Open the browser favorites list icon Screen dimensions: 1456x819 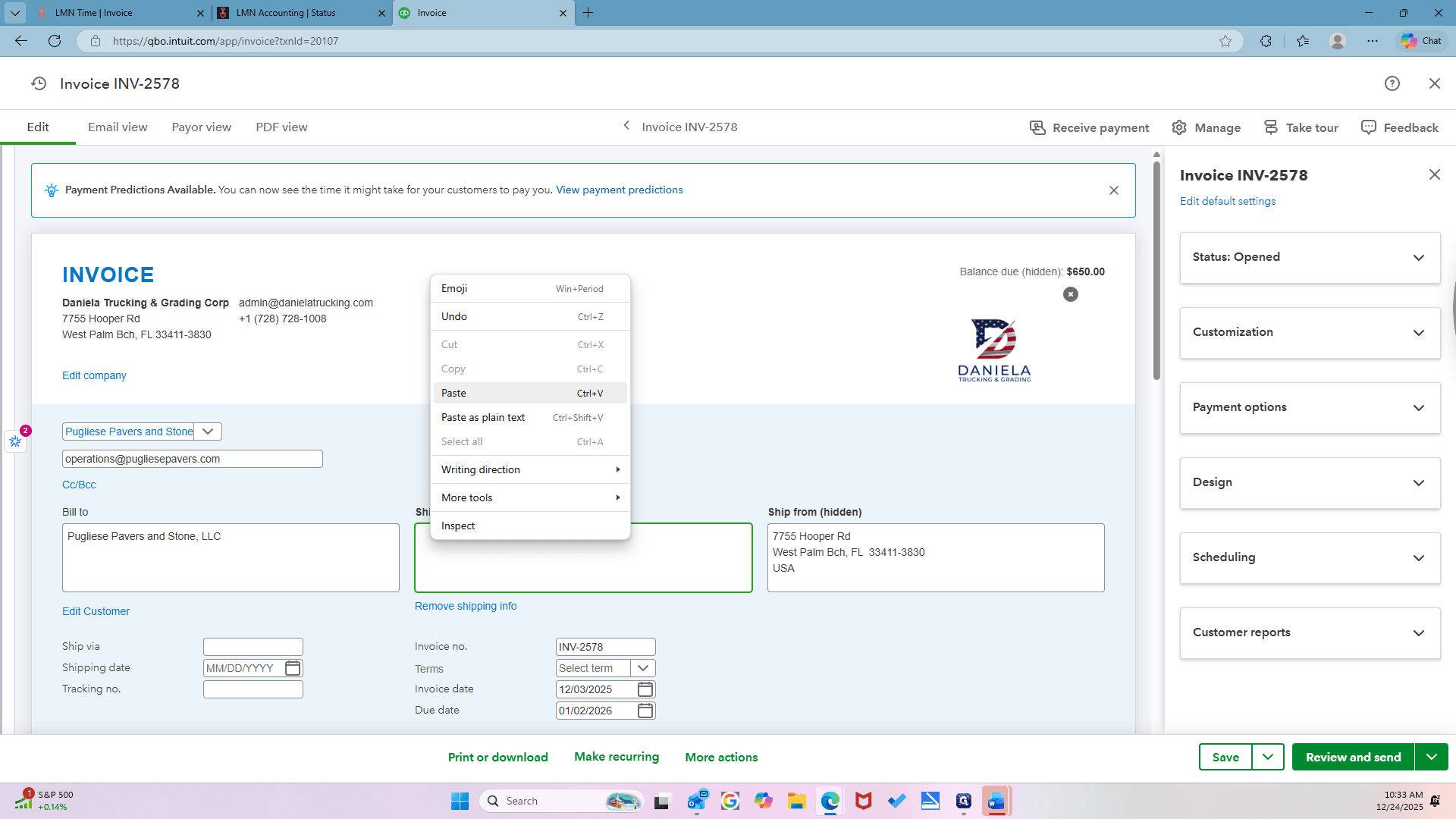(1303, 41)
